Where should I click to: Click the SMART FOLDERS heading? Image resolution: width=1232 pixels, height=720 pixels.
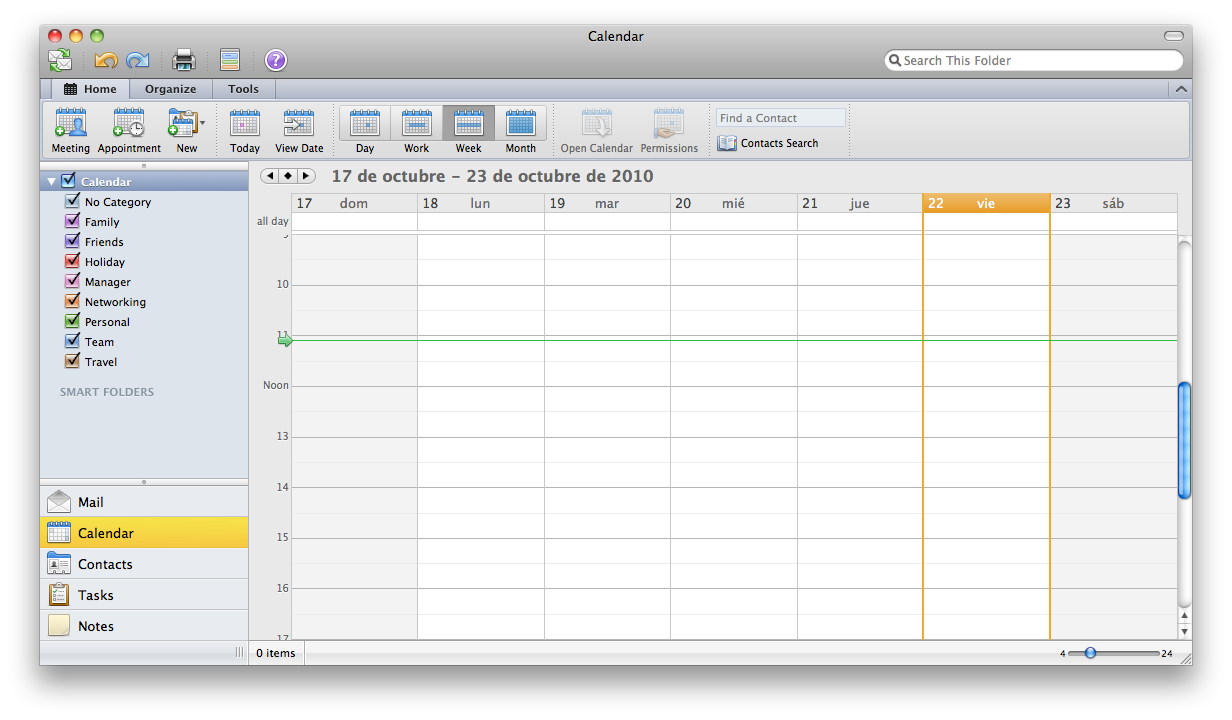pyautogui.click(x=107, y=392)
